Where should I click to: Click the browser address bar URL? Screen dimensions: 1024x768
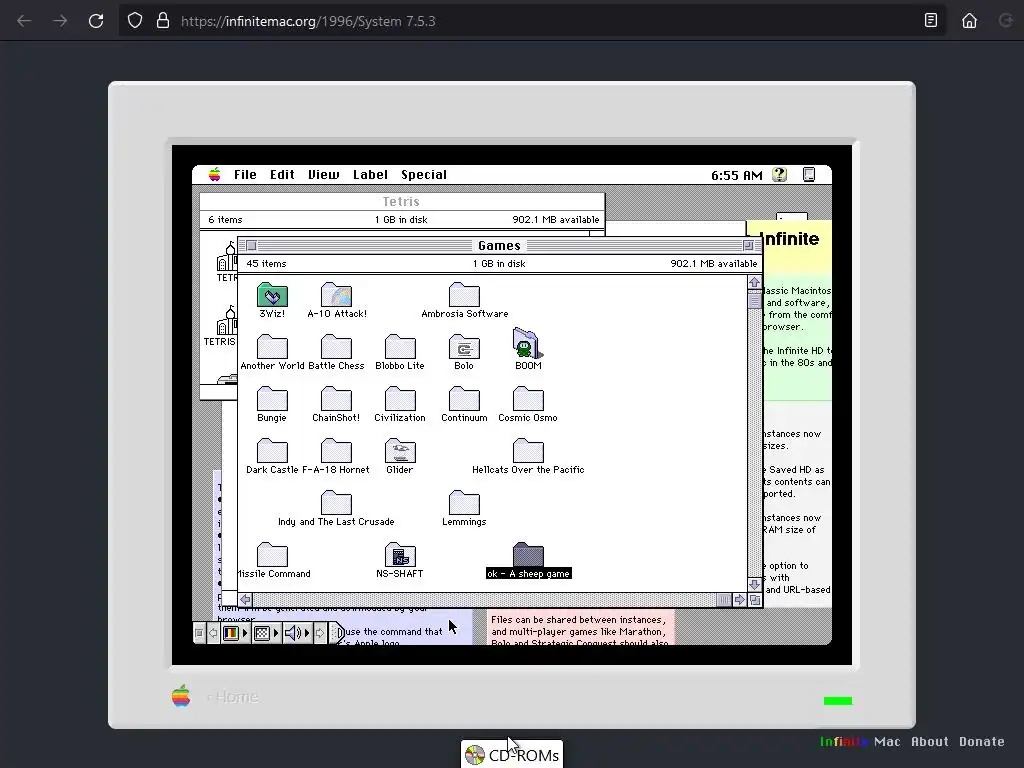(308, 21)
